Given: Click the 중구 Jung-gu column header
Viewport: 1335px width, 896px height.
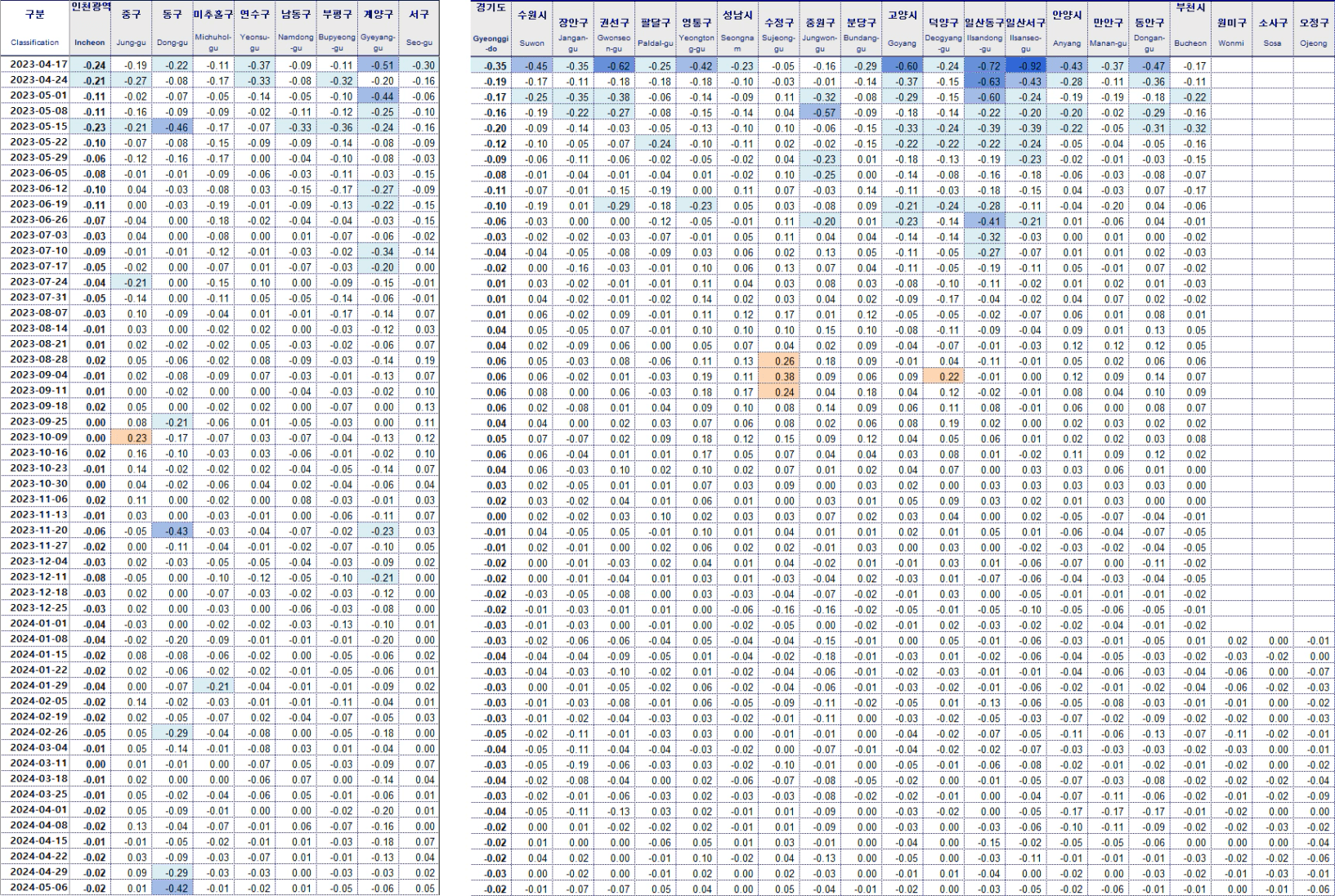Looking at the screenshot, I should click(132, 28).
